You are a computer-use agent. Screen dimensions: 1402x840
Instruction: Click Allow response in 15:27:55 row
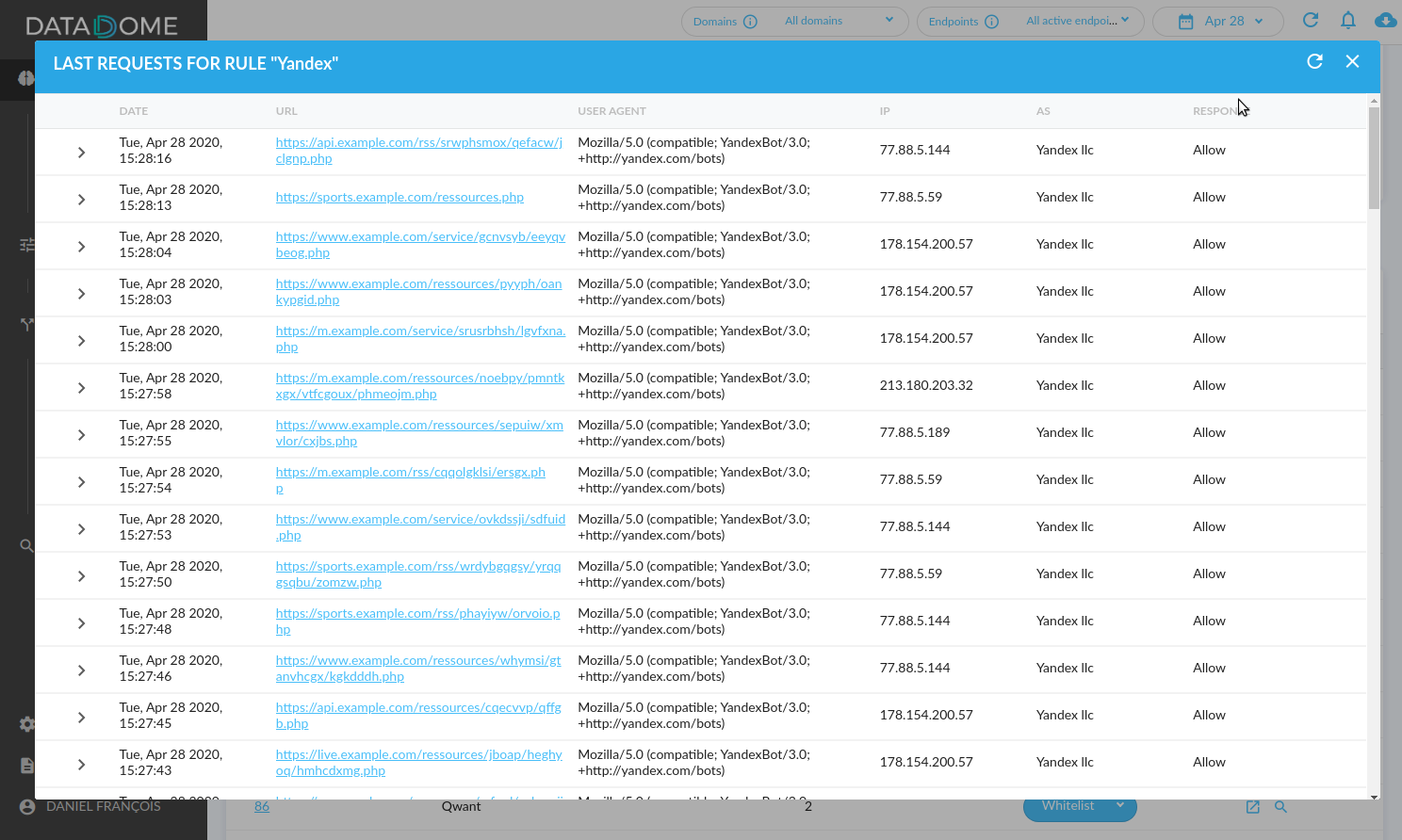tap(1209, 433)
